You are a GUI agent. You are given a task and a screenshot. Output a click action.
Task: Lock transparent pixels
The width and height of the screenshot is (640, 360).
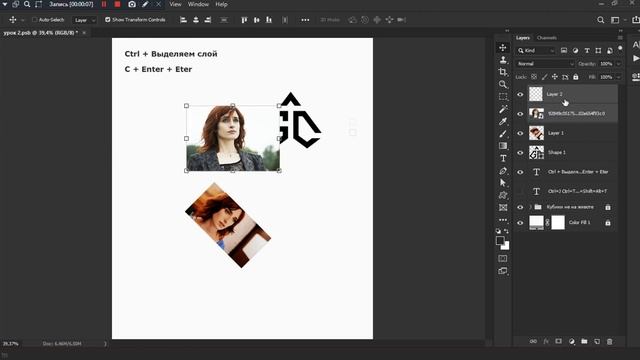(534, 77)
